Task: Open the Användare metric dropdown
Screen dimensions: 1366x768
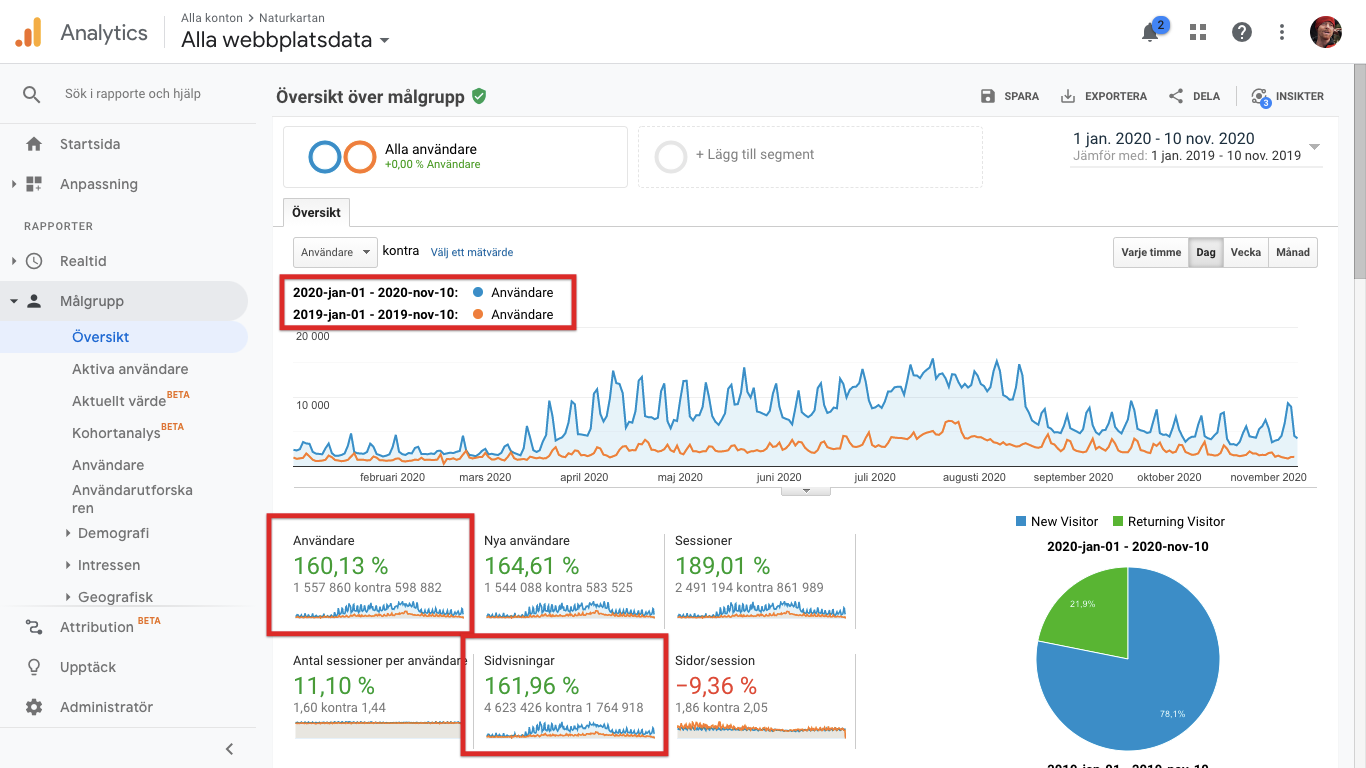Action: [x=335, y=252]
